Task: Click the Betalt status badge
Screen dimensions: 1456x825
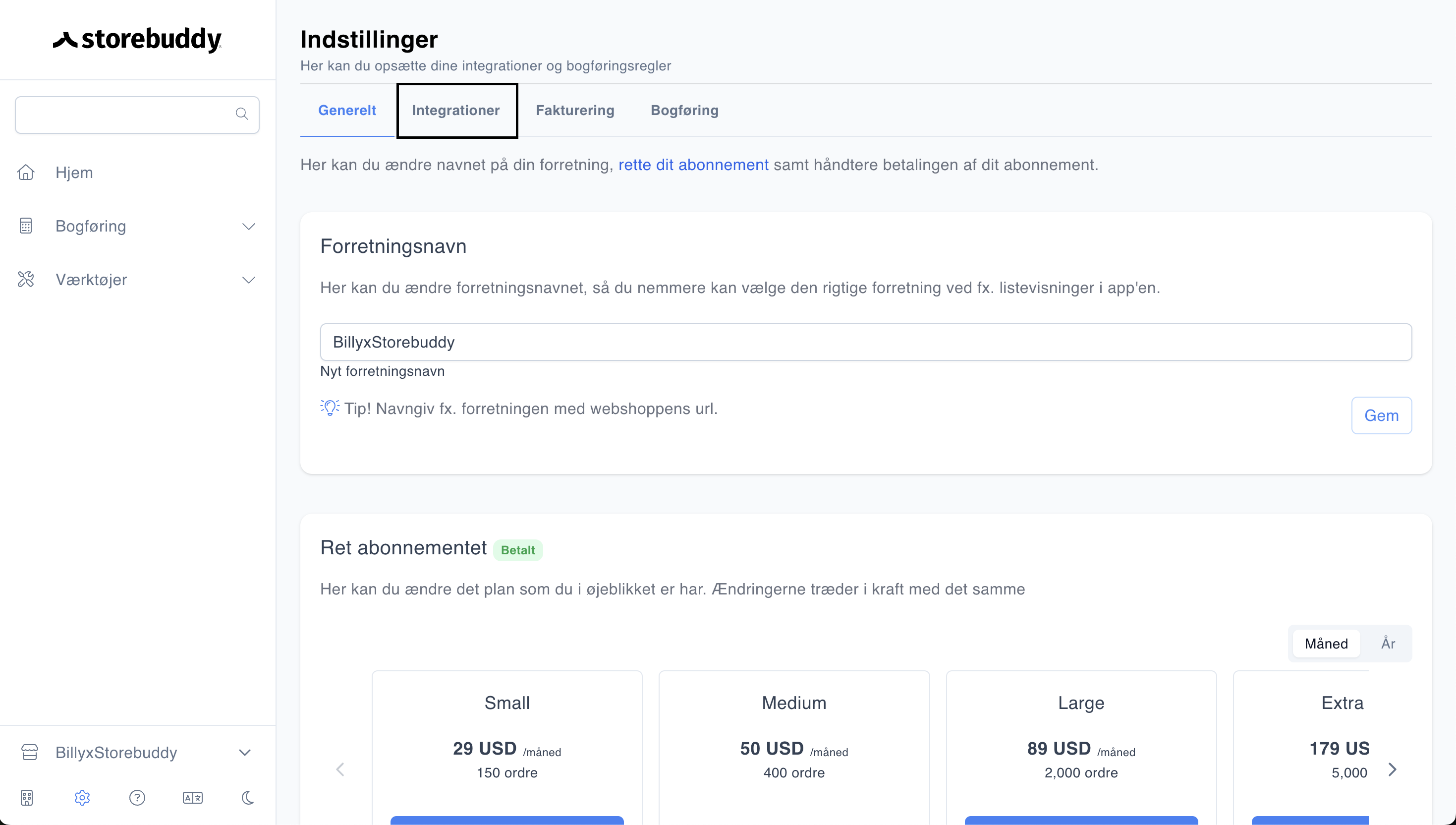Action: coord(517,550)
